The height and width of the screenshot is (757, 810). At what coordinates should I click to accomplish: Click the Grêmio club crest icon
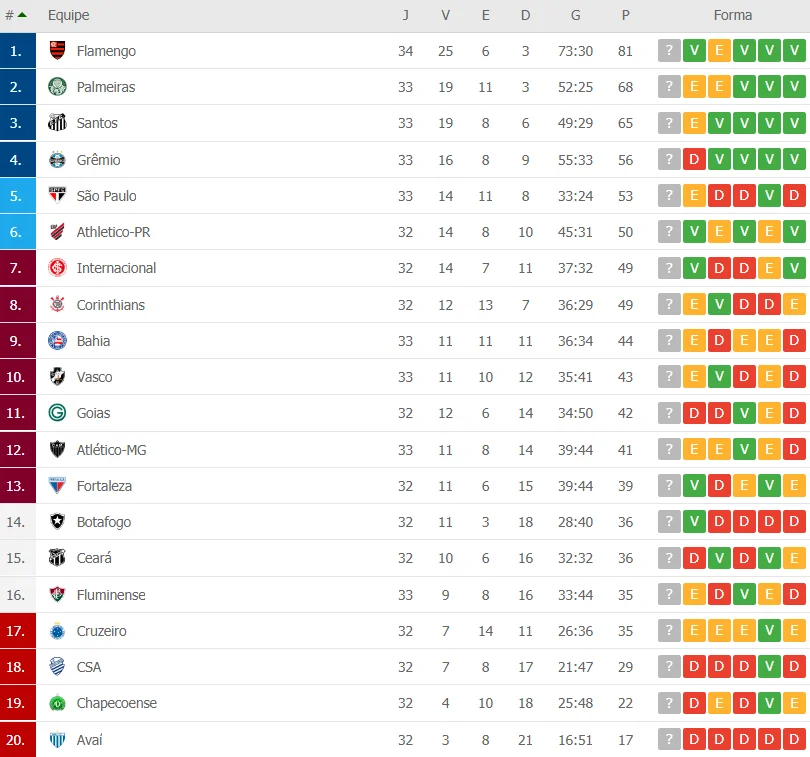57,160
